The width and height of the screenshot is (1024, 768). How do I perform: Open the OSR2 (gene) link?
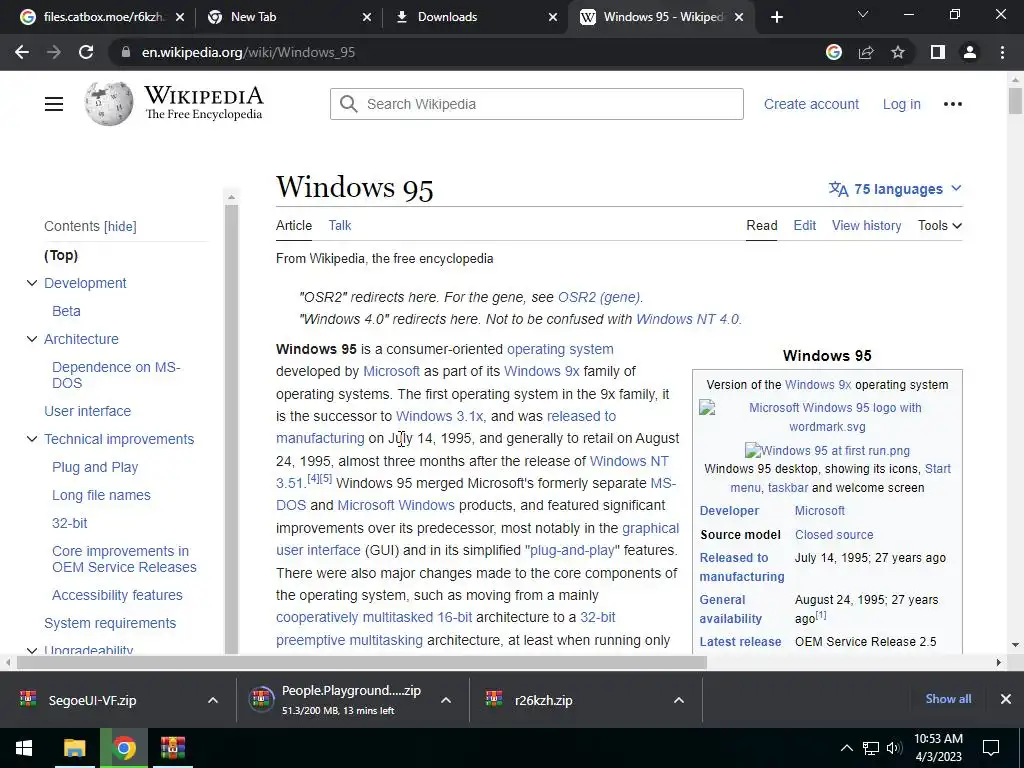599,297
